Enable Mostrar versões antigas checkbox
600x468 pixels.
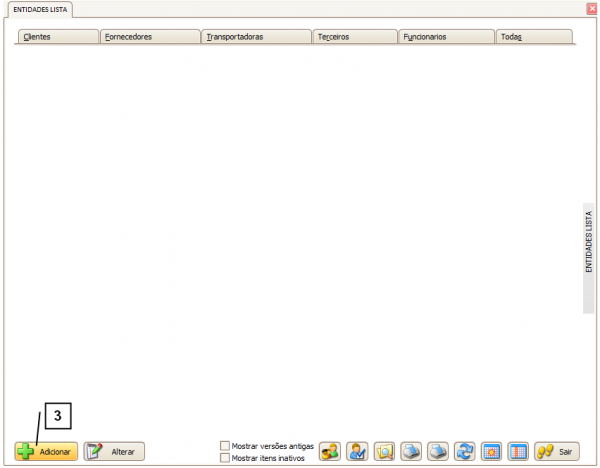(x=225, y=446)
